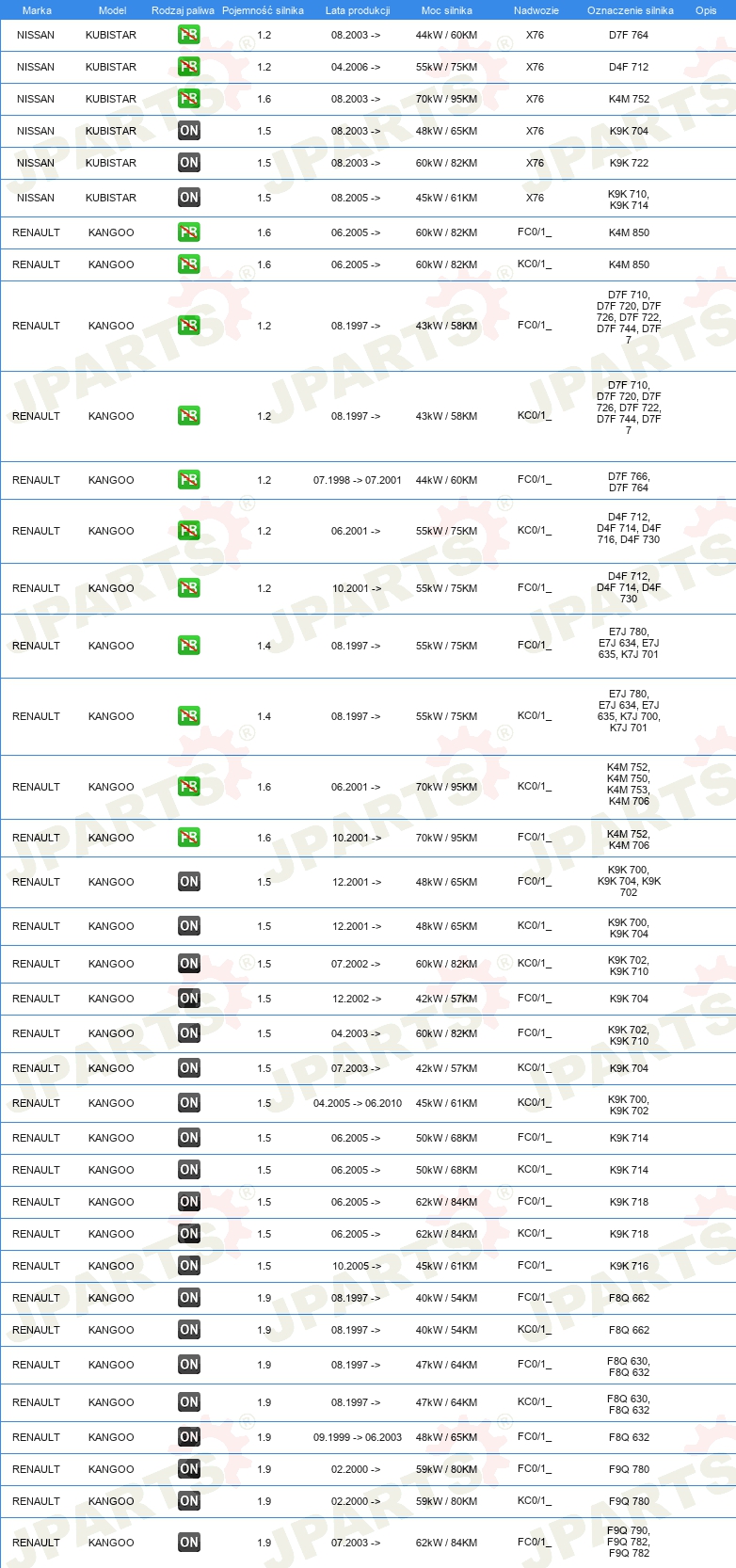
Task: Click the Nadwozie column header
Action: tap(536, 10)
